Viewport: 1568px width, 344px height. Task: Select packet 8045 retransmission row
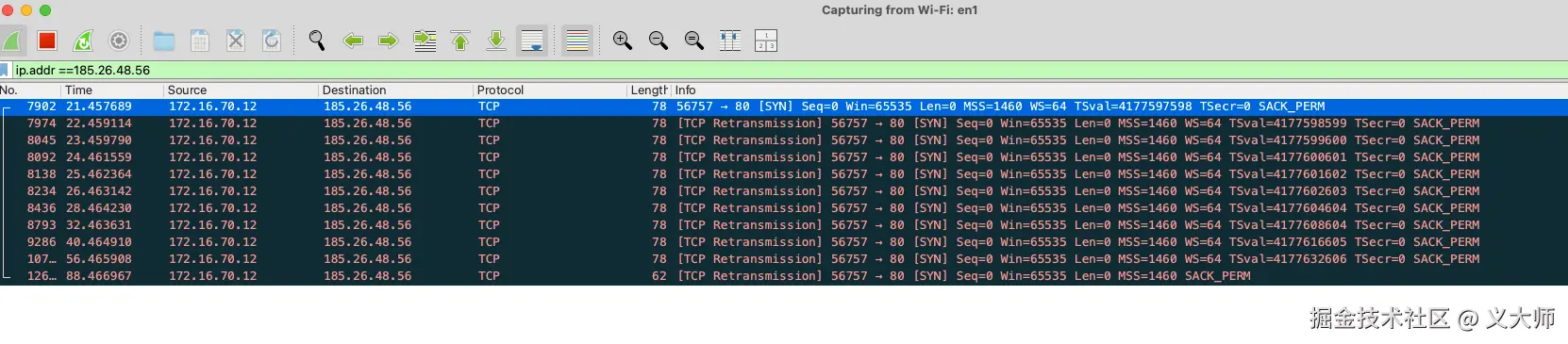[x=784, y=140]
